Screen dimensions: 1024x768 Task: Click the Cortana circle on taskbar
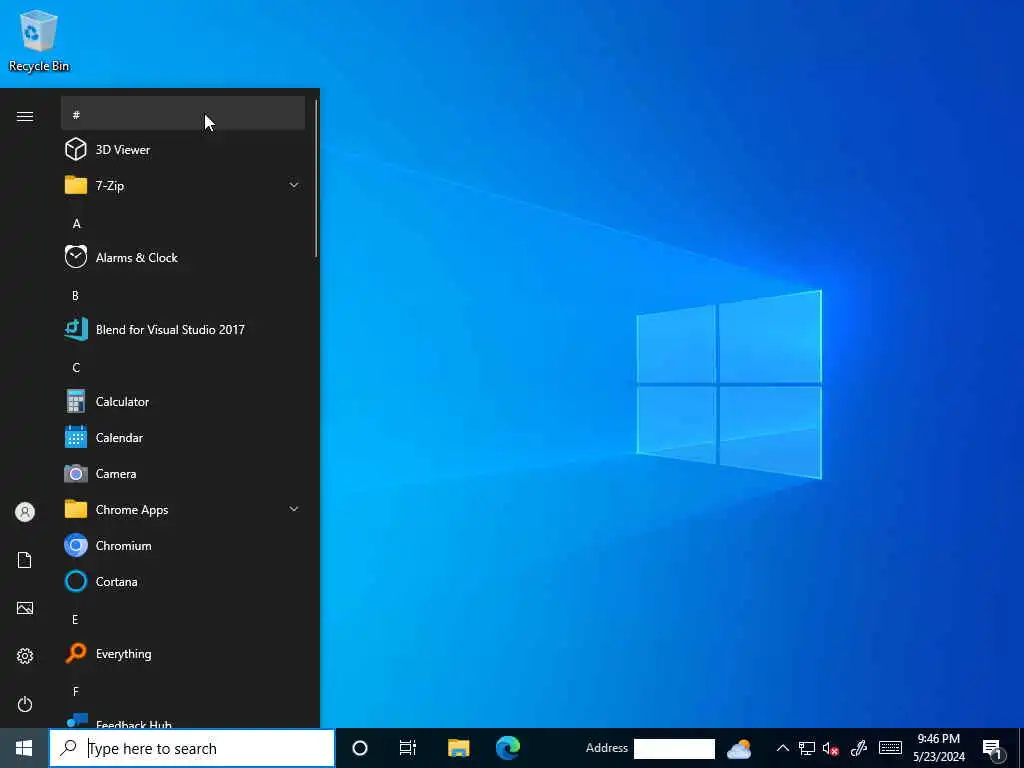coord(360,748)
